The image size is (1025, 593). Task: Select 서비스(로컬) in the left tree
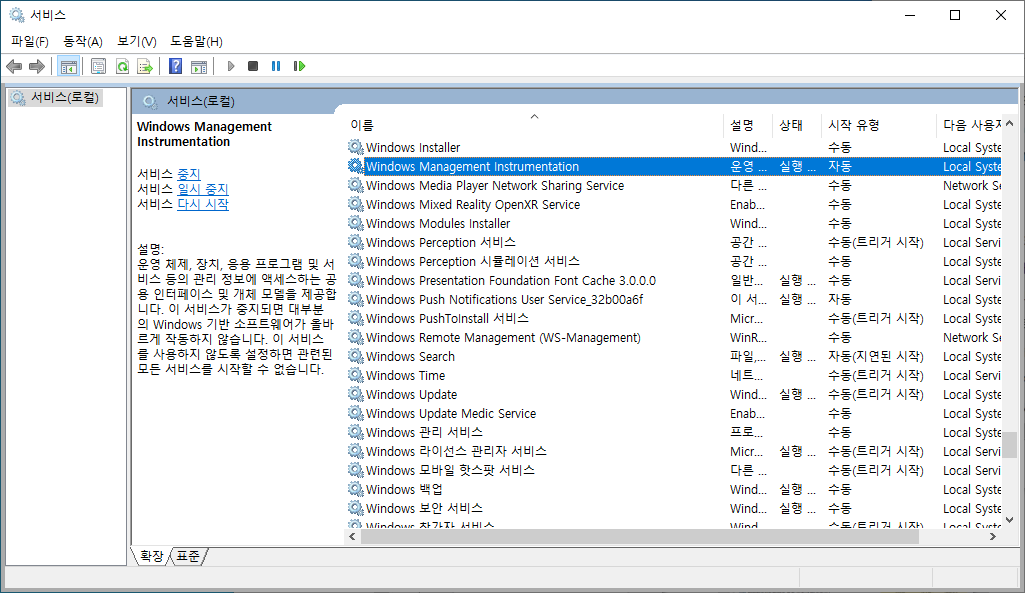tap(56, 97)
